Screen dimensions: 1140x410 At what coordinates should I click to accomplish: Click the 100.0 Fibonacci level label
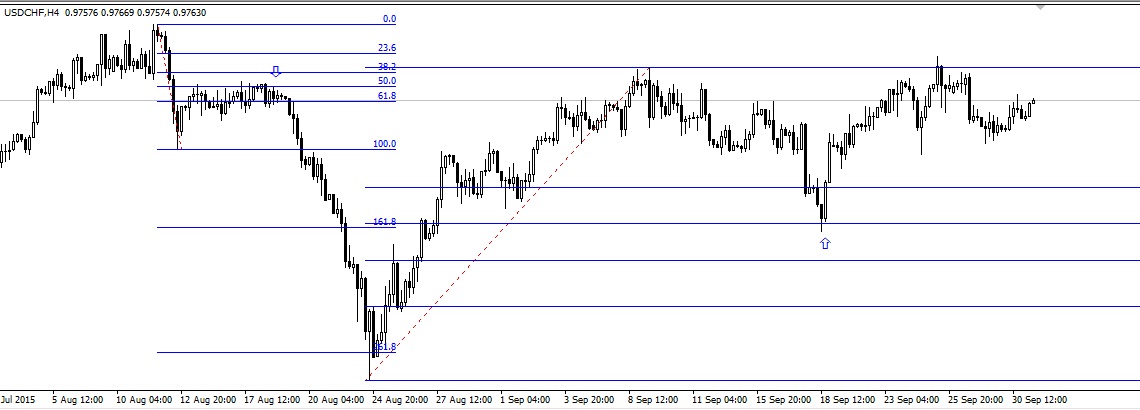pyautogui.click(x=385, y=144)
